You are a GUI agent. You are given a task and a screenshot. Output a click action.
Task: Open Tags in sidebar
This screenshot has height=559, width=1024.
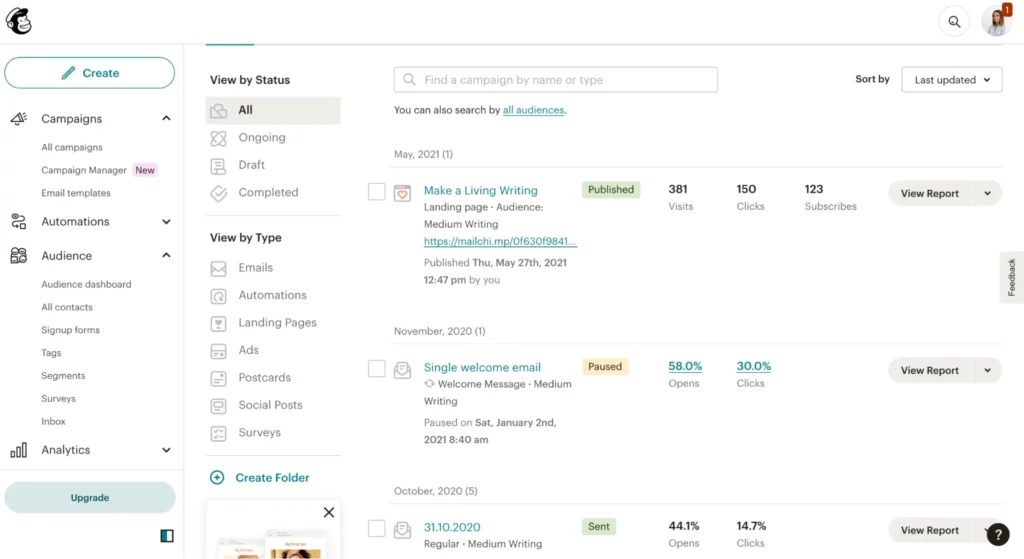[x=51, y=353]
